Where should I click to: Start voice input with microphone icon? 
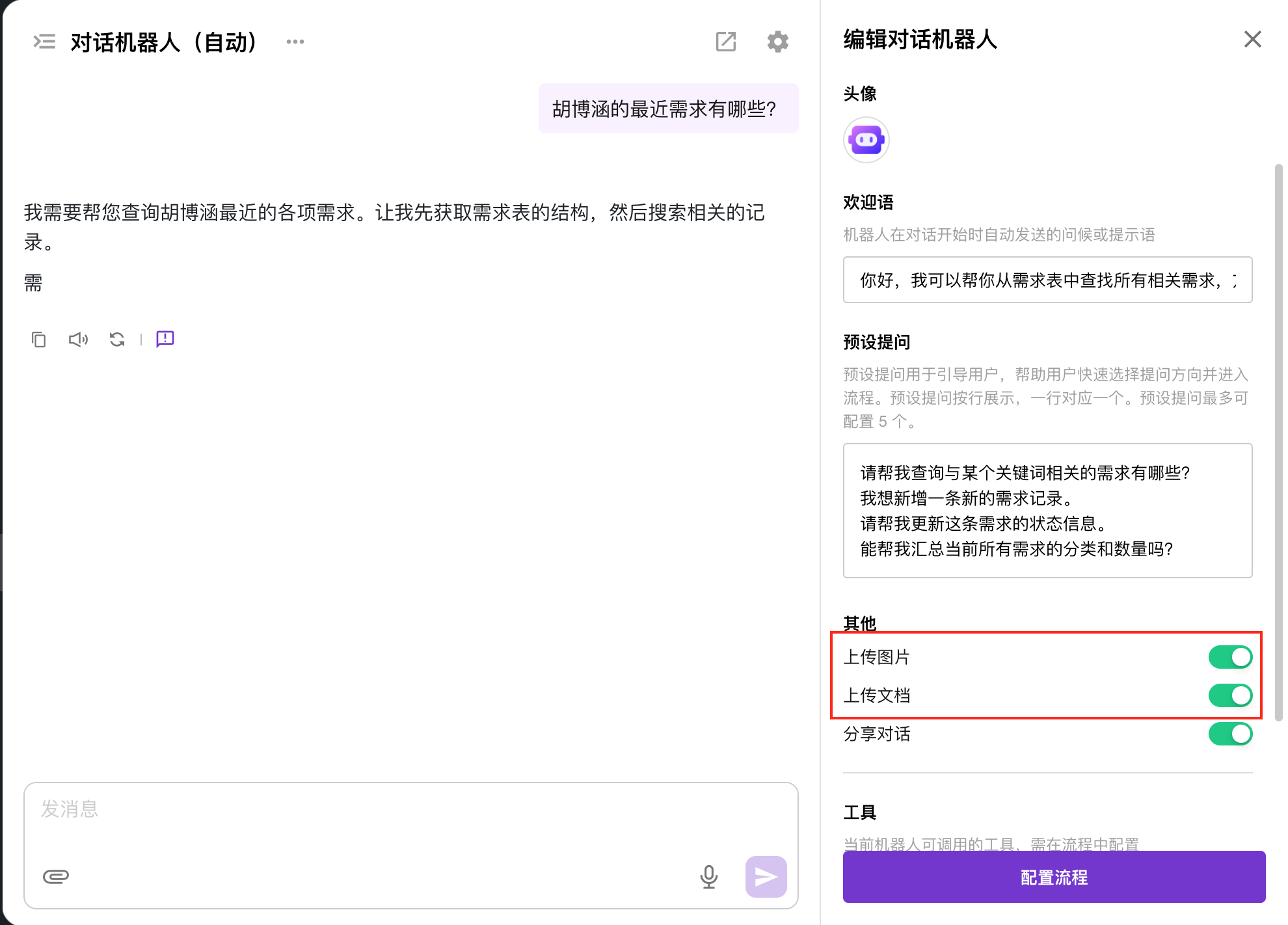tap(708, 876)
